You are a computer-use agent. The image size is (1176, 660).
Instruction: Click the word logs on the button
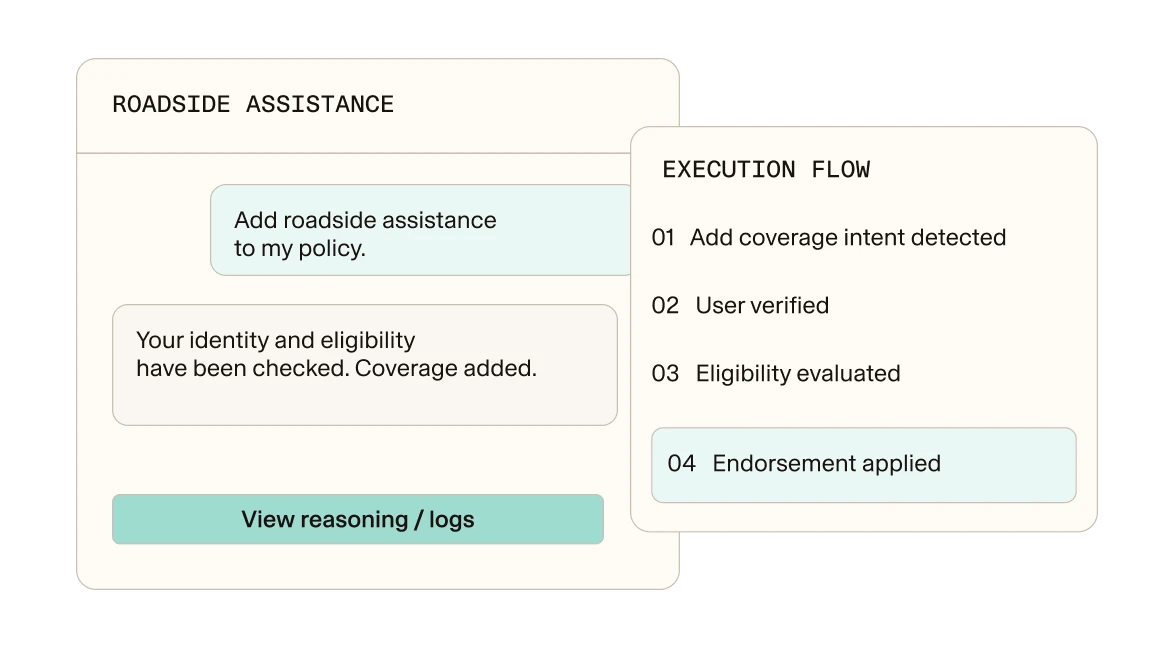(452, 520)
